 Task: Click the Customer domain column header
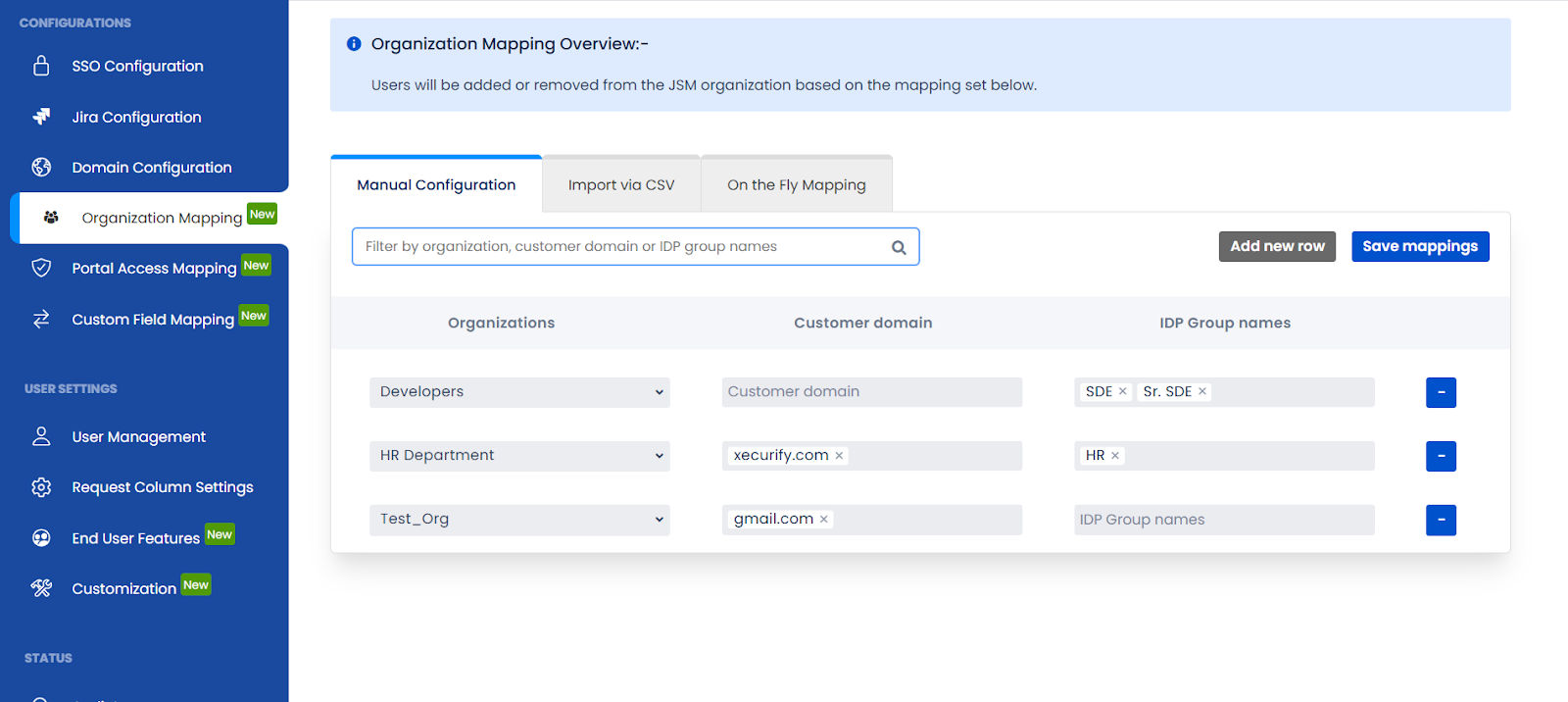pos(862,323)
